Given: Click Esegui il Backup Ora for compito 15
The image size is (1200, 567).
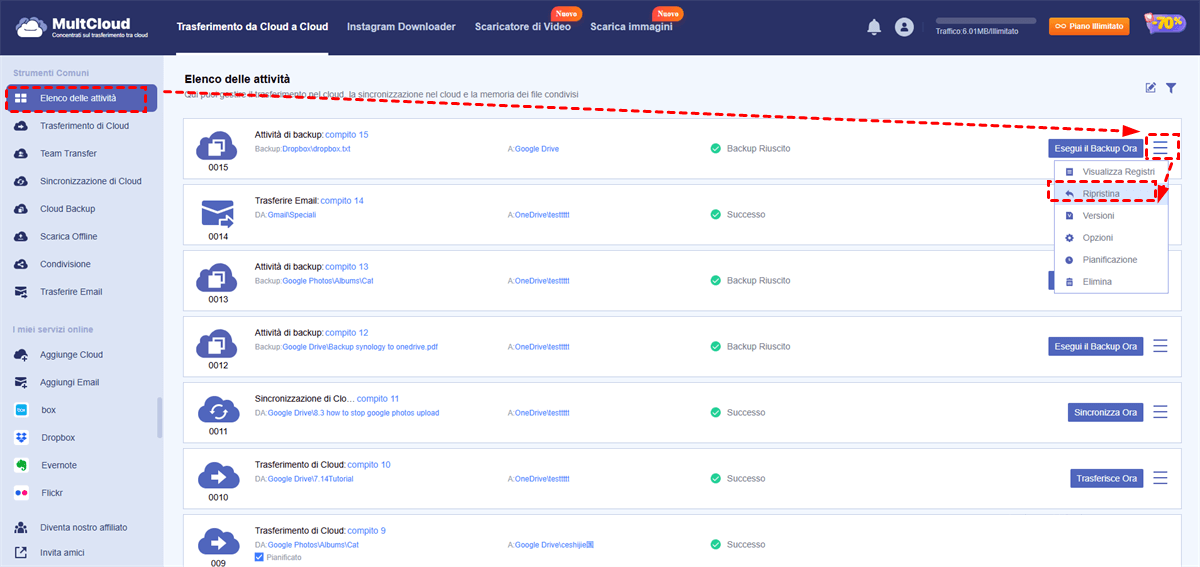Looking at the screenshot, I should (x=1096, y=148).
